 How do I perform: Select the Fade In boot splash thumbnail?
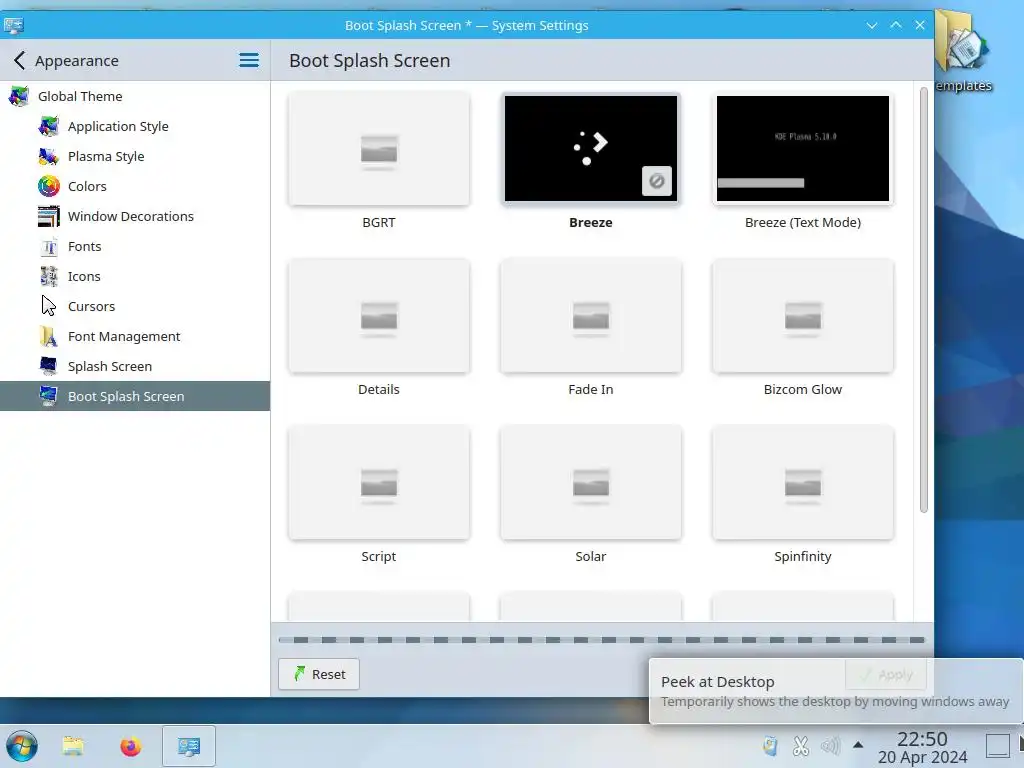coord(590,315)
